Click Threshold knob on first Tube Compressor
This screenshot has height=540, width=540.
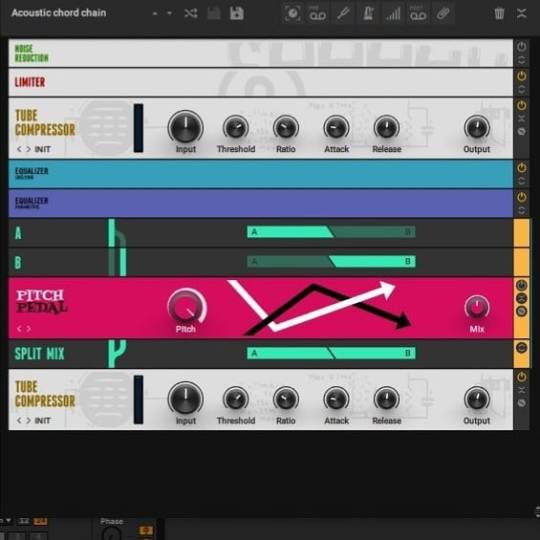tap(236, 127)
